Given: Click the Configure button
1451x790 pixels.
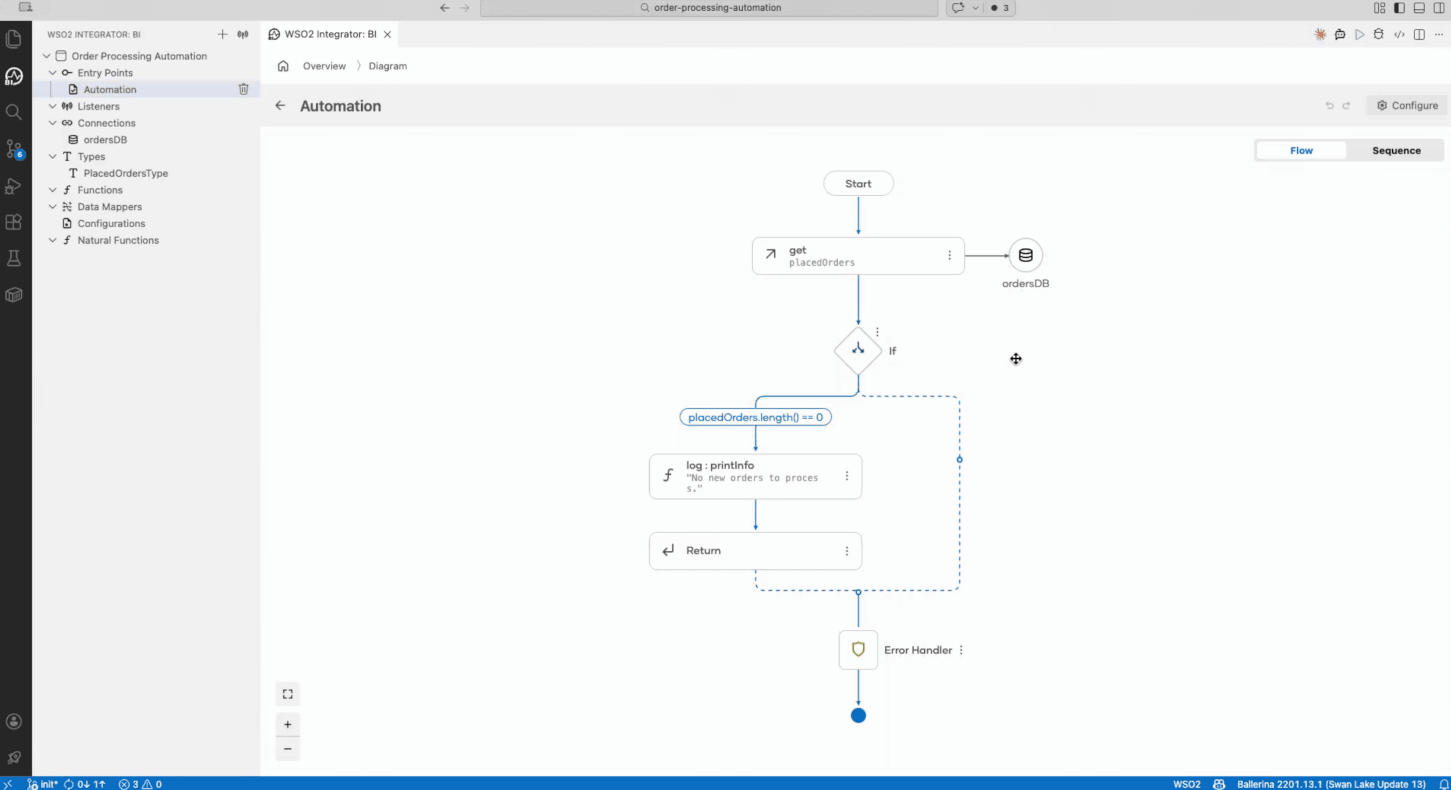Looking at the screenshot, I should [x=1407, y=105].
